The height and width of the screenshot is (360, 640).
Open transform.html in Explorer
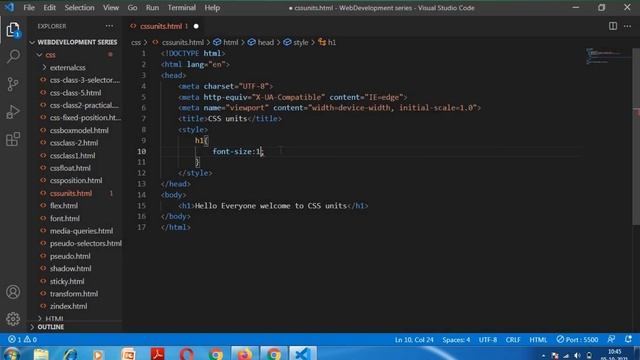click(74, 294)
